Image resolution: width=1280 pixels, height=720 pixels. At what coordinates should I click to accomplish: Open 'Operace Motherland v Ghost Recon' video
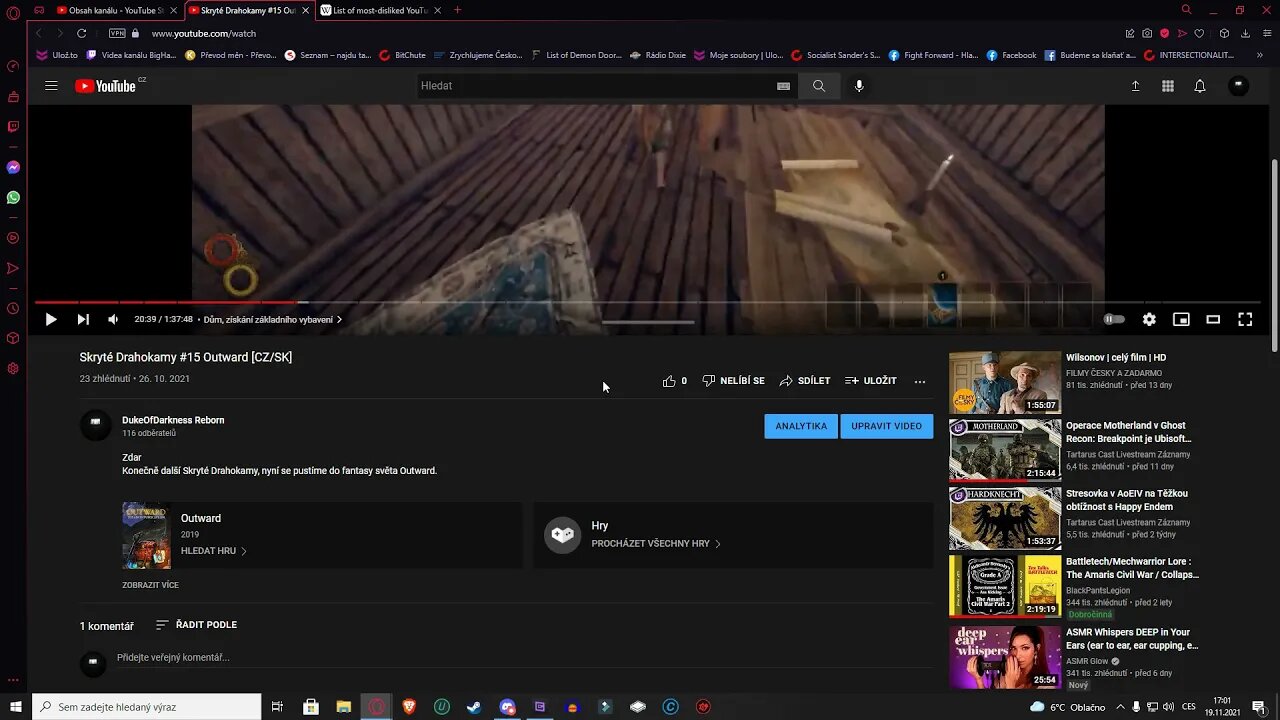[1129, 432]
